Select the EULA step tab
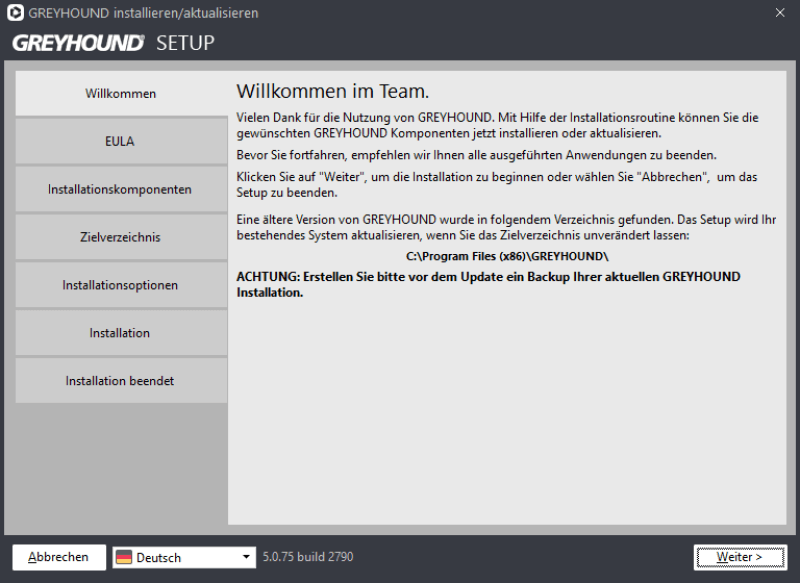800x583 pixels. click(x=121, y=141)
